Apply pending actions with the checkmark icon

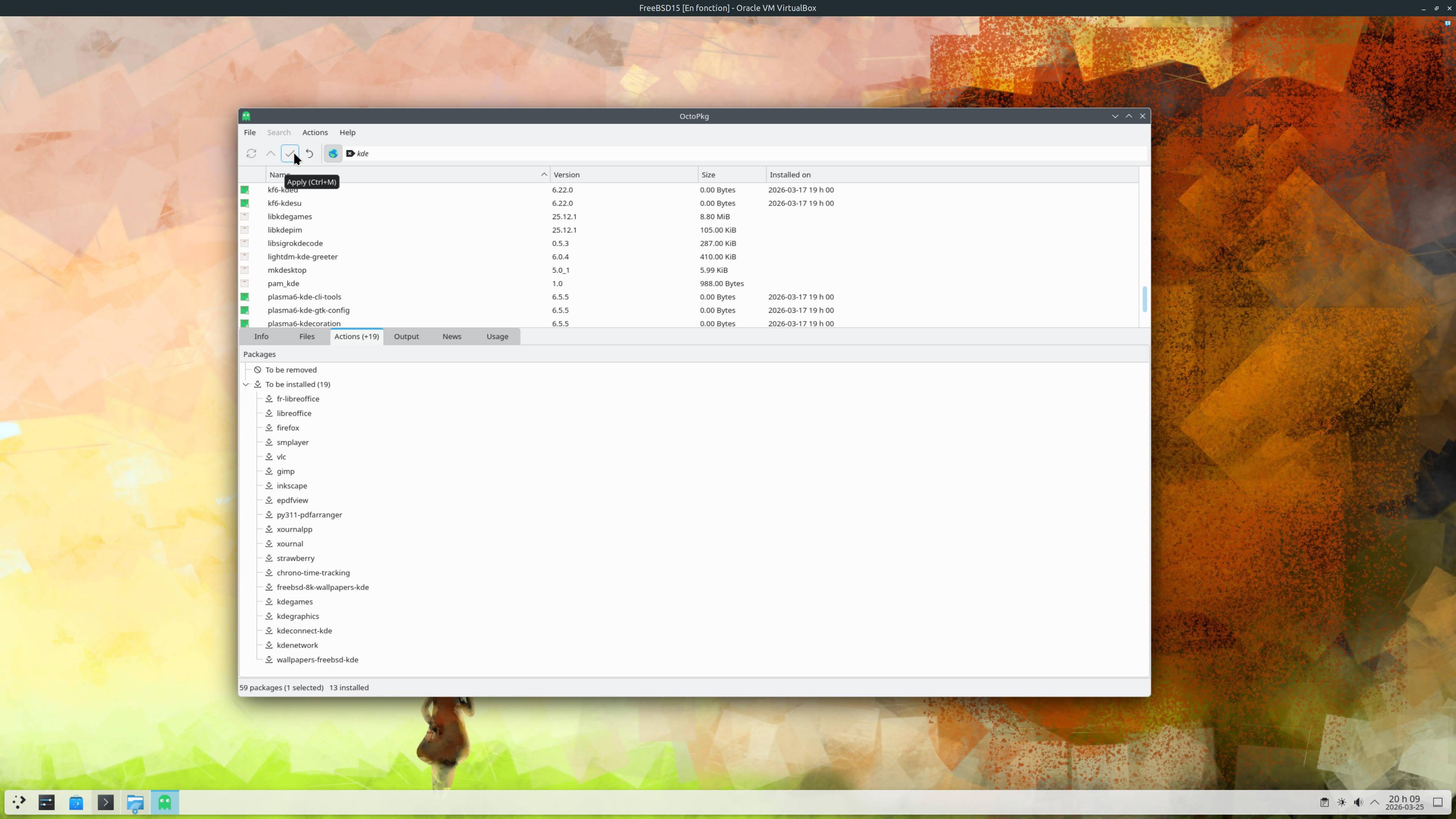point(290,153)
